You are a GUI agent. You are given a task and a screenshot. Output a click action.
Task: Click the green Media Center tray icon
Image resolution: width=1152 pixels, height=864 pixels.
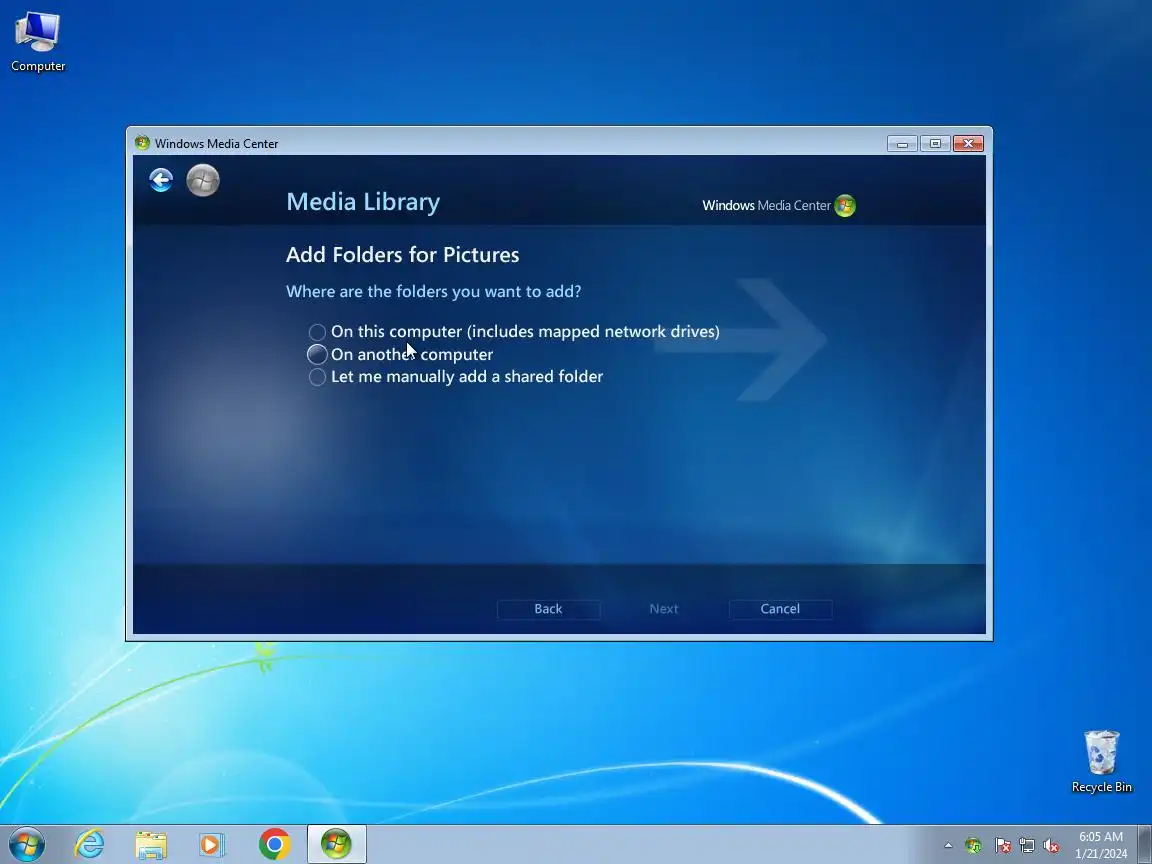(973, 846)
